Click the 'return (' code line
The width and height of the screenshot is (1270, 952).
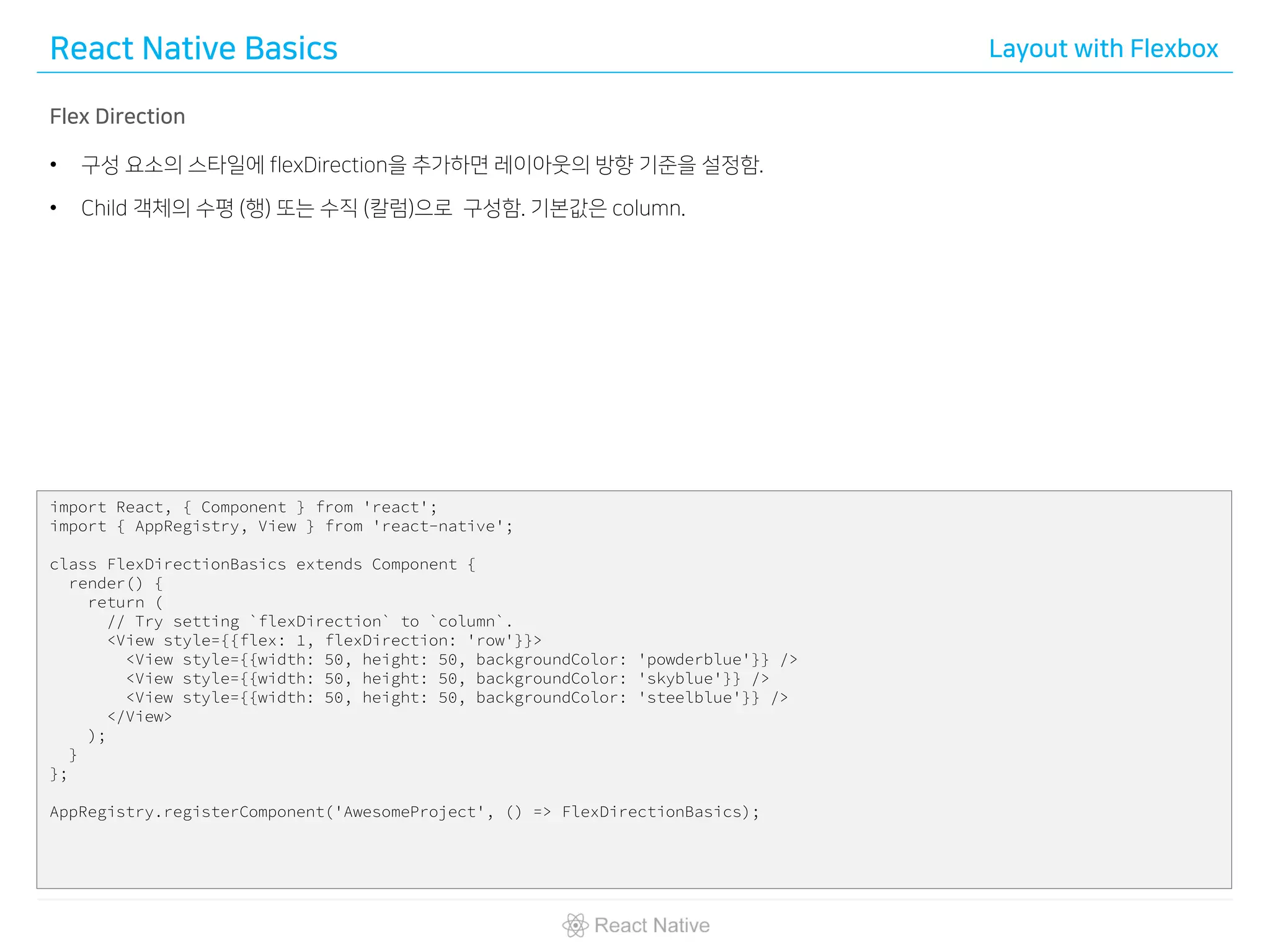pos(125,602)
